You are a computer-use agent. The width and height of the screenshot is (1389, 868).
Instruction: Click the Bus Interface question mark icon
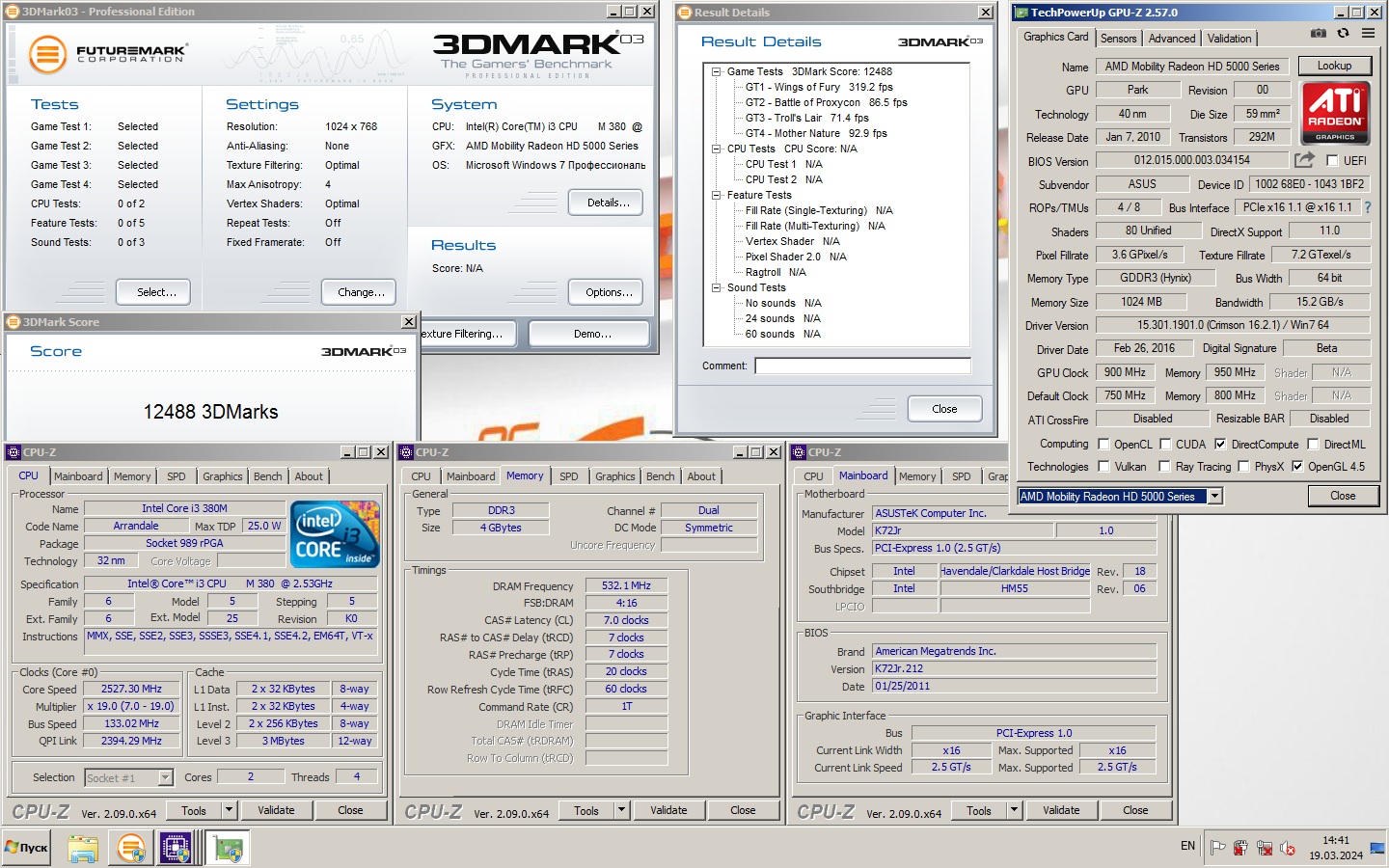pos(1367,207)
